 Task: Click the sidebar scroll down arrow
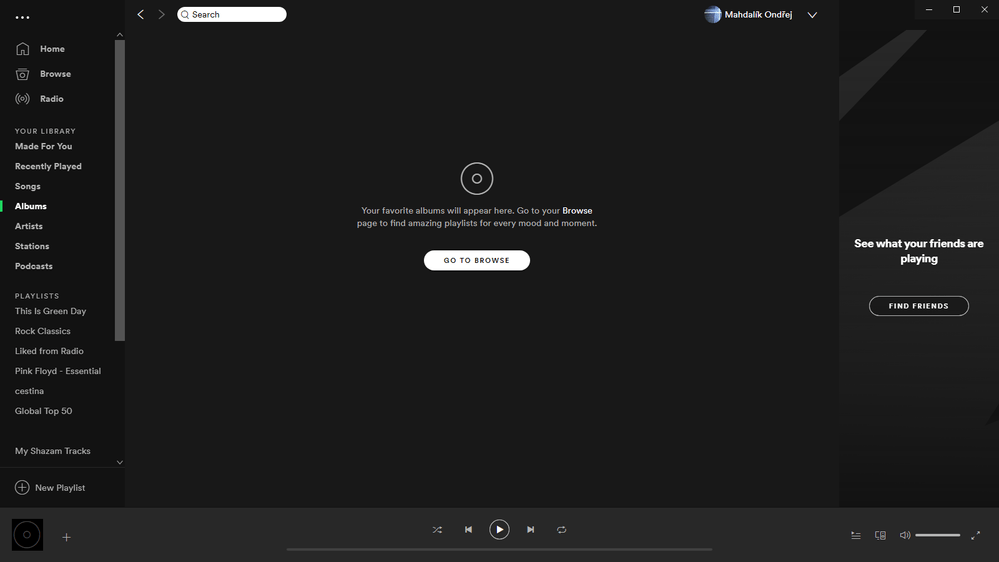point(120,462)
